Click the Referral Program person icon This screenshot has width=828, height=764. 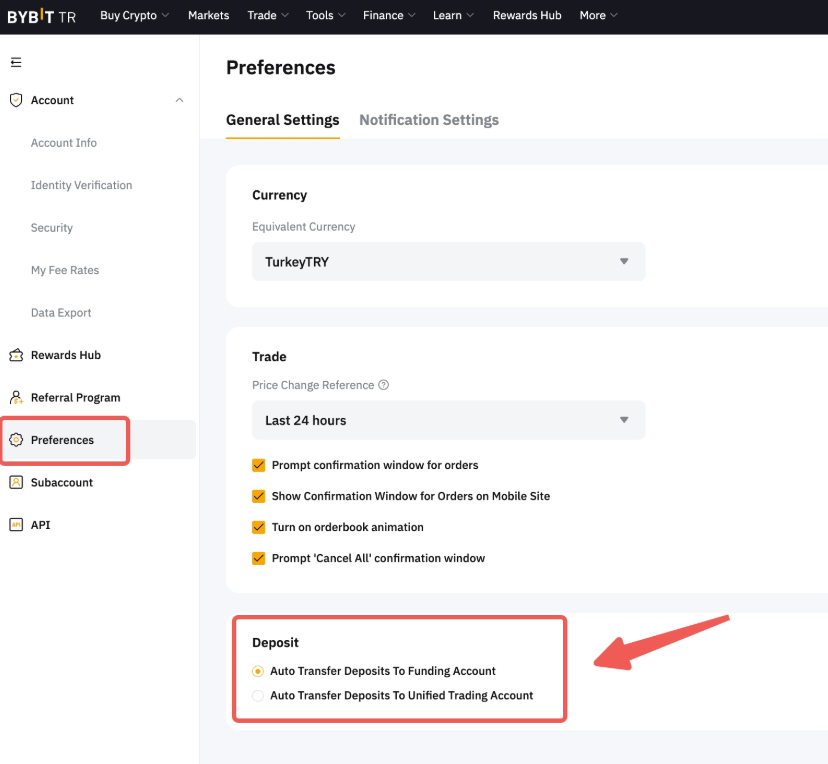point(16,398)
